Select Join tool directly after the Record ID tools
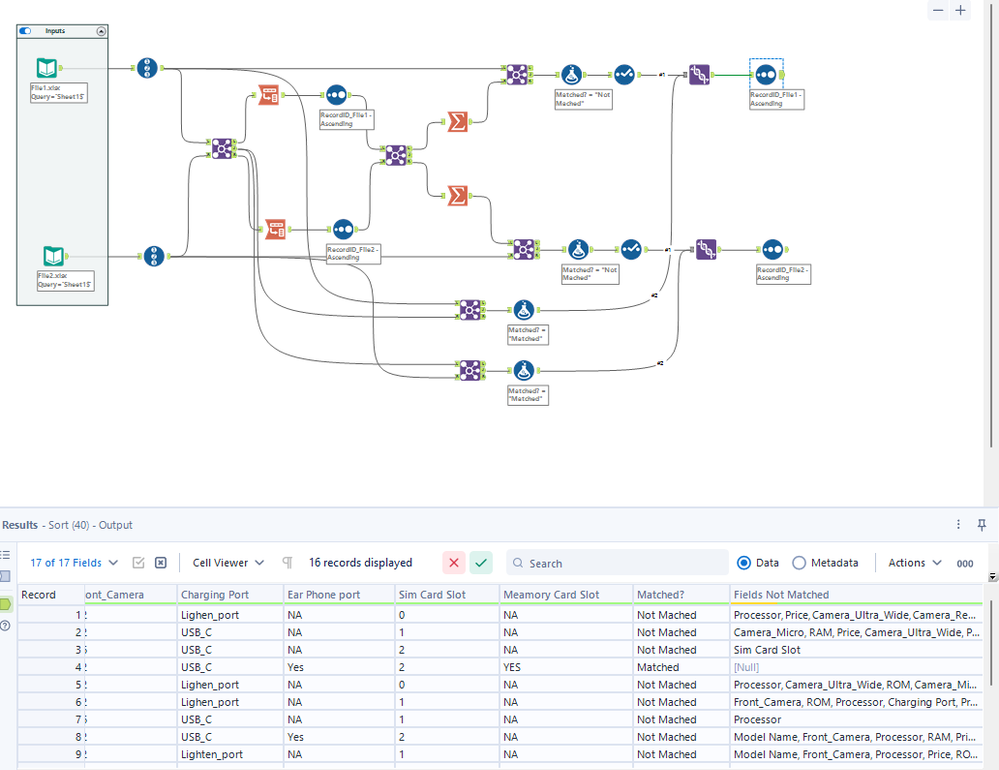999x770 pixels. point(222,148)
